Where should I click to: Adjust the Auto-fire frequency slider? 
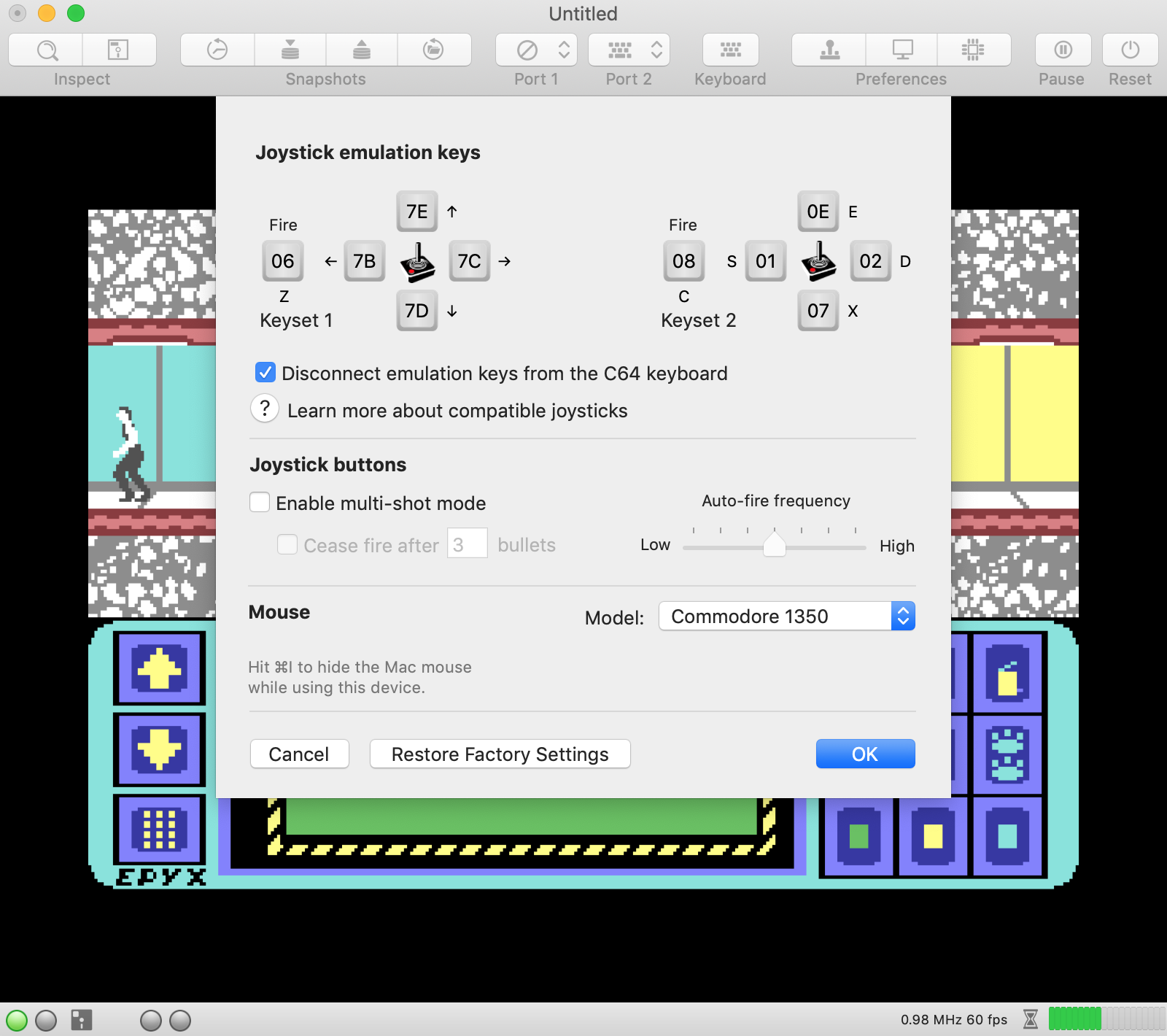tap(774, 545)
